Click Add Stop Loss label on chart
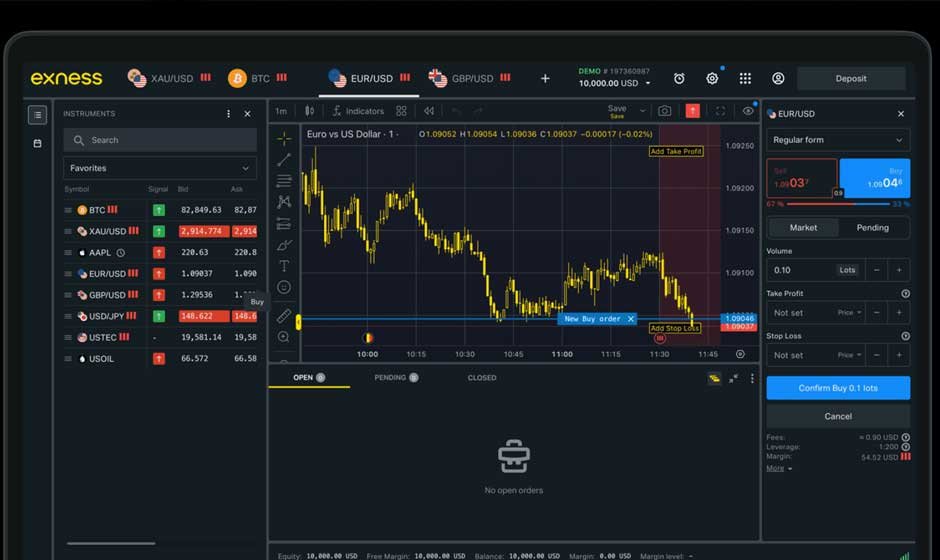 coord(674,329)
